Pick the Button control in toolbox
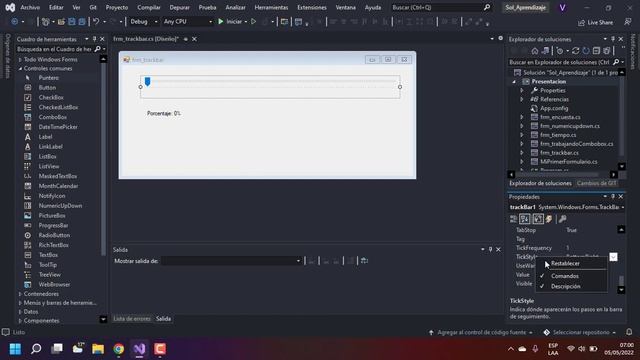Screen dimensions: 640x360 pyautogui.click(x=47, y=88)
